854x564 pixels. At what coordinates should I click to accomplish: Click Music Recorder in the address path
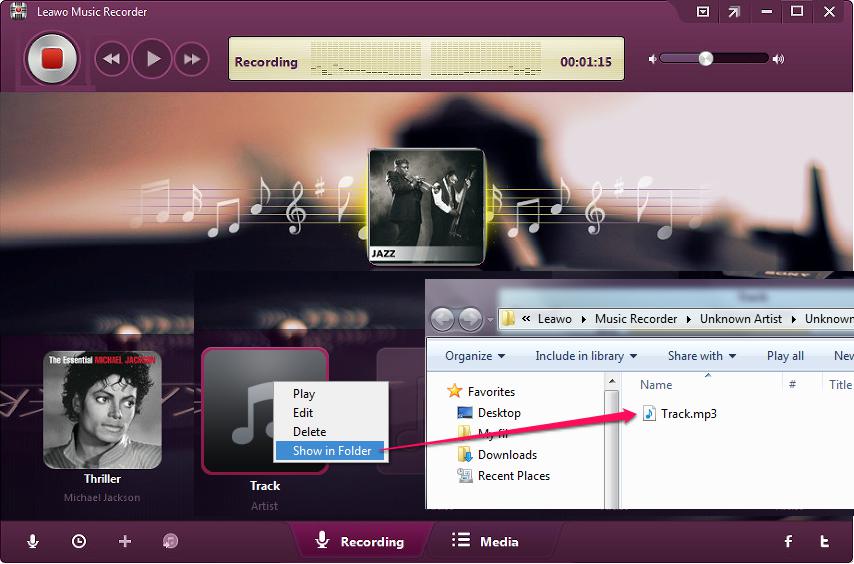click(636, 319)
